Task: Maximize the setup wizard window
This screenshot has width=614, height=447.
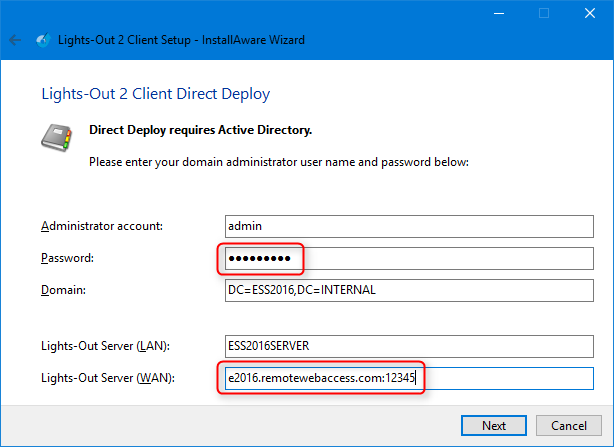Action: coord(544,14)
